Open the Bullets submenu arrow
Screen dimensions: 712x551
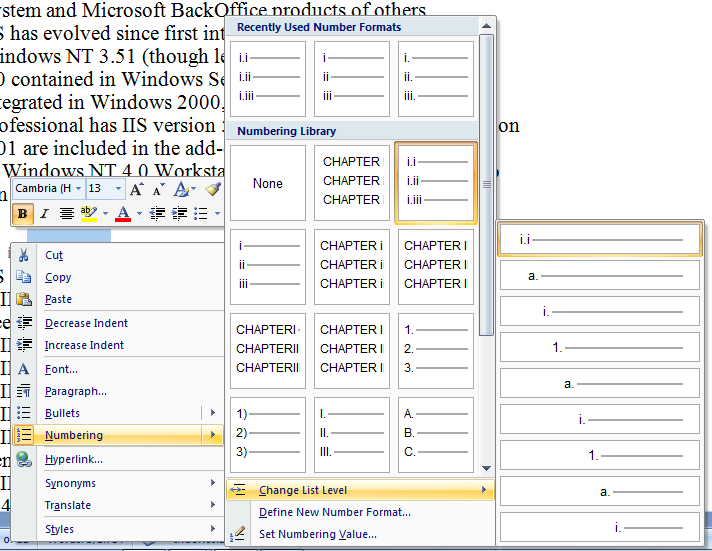[x=213, y=413]
